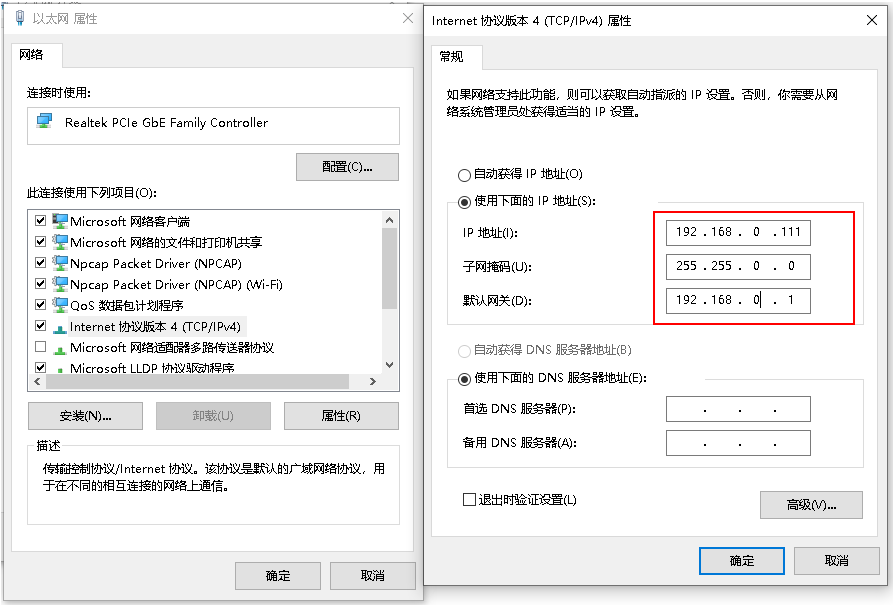Screen dimensions: 893x607
Task: Switch to the 网络 tab
Action: 32,55
